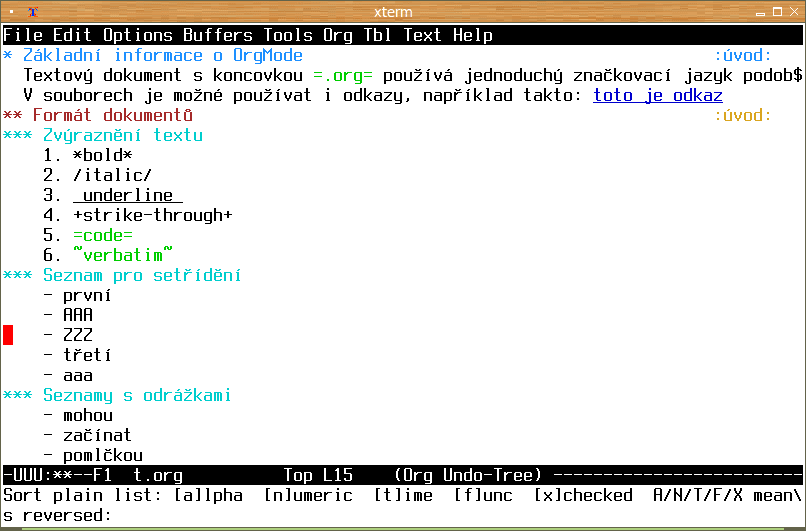The height and width of the screenshot is (531, 806).
Task: Click the xterm icon in title bar
Action: point(33,12)
